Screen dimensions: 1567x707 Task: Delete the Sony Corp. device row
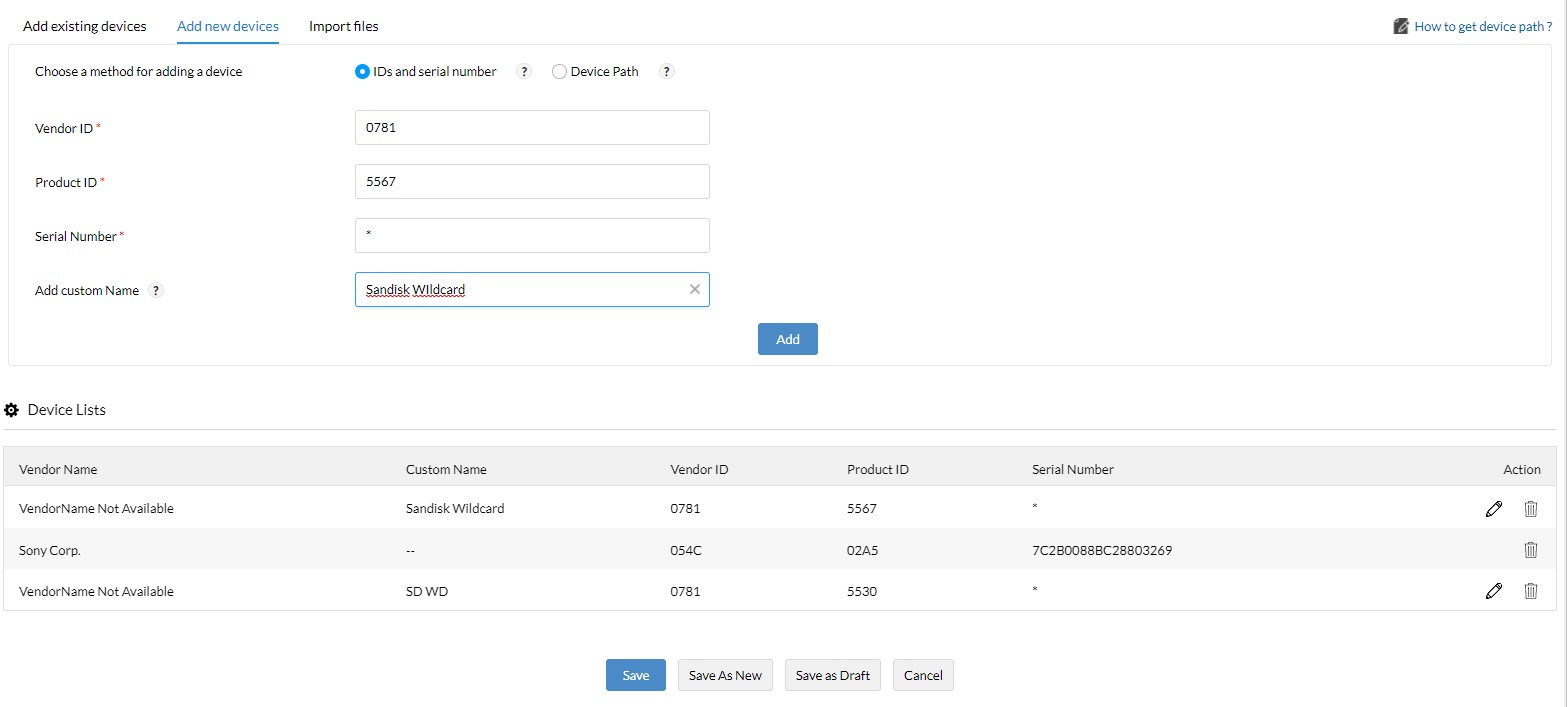[1530, 550]
